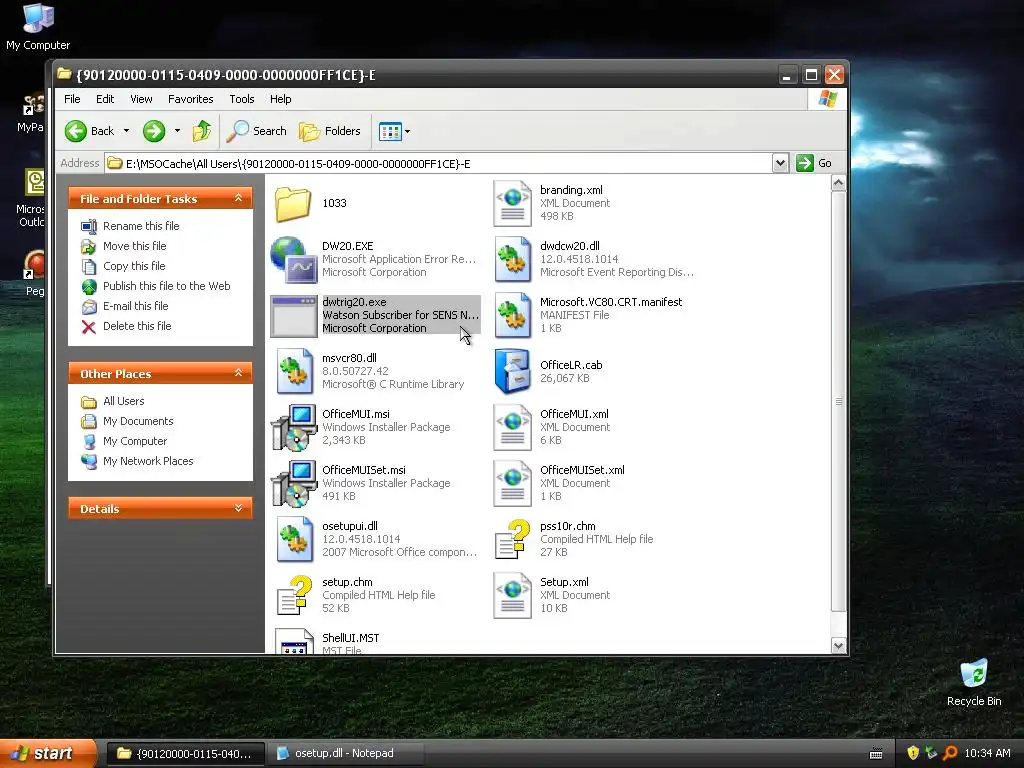Open the Help menu
The width and height of the screenshot is (1024, 768).
pos(281,99)
